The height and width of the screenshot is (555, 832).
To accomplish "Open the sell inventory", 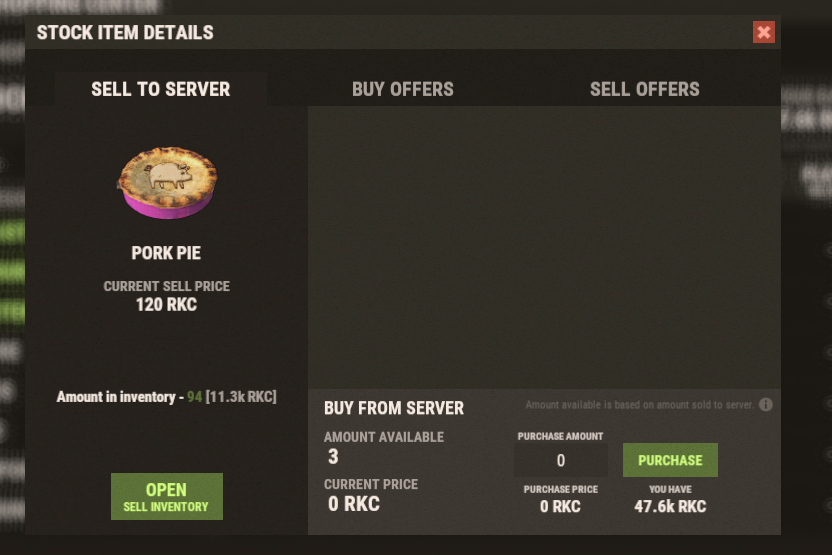I will pyautogui.click(x=167, y=496).
